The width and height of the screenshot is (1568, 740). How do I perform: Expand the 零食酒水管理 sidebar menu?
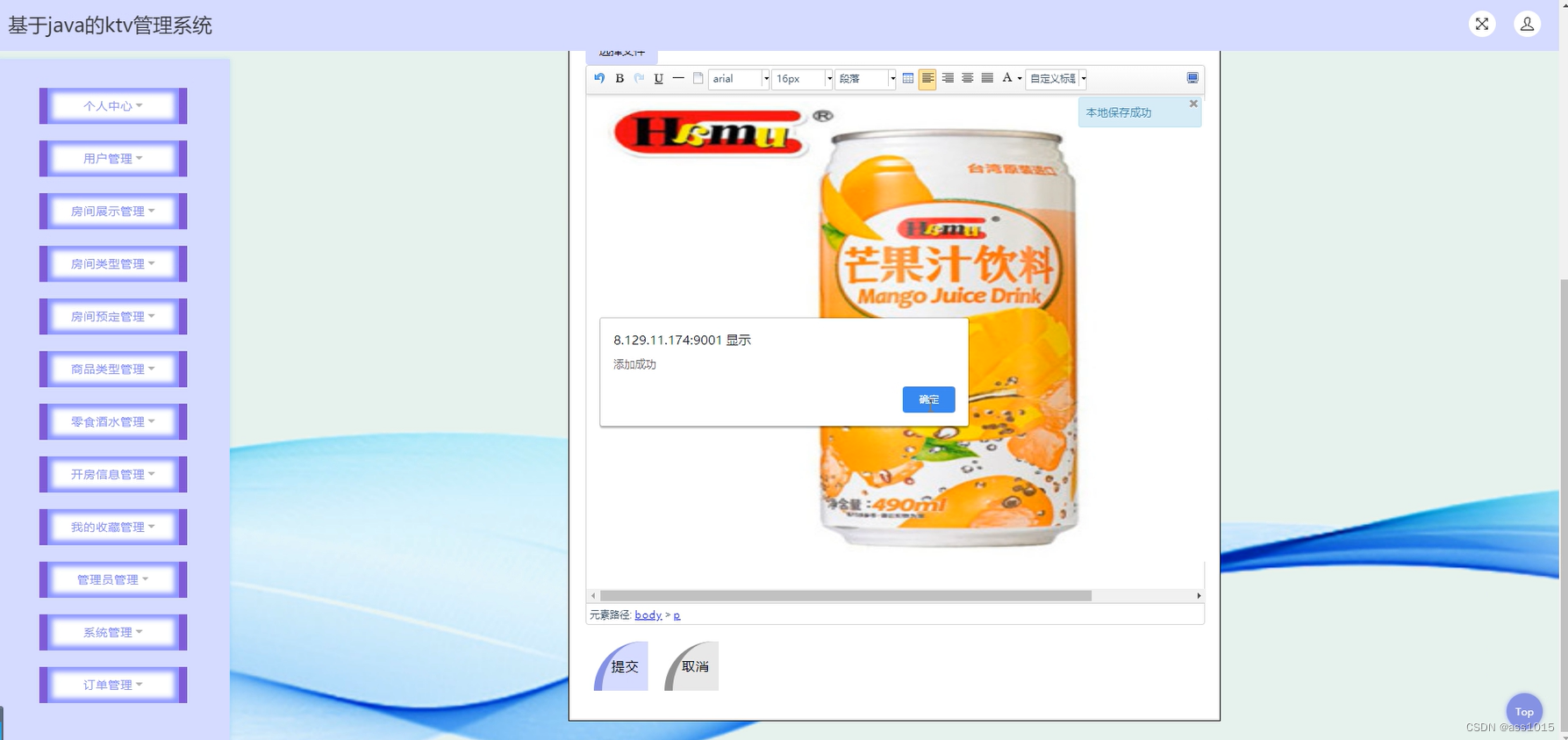113,422
